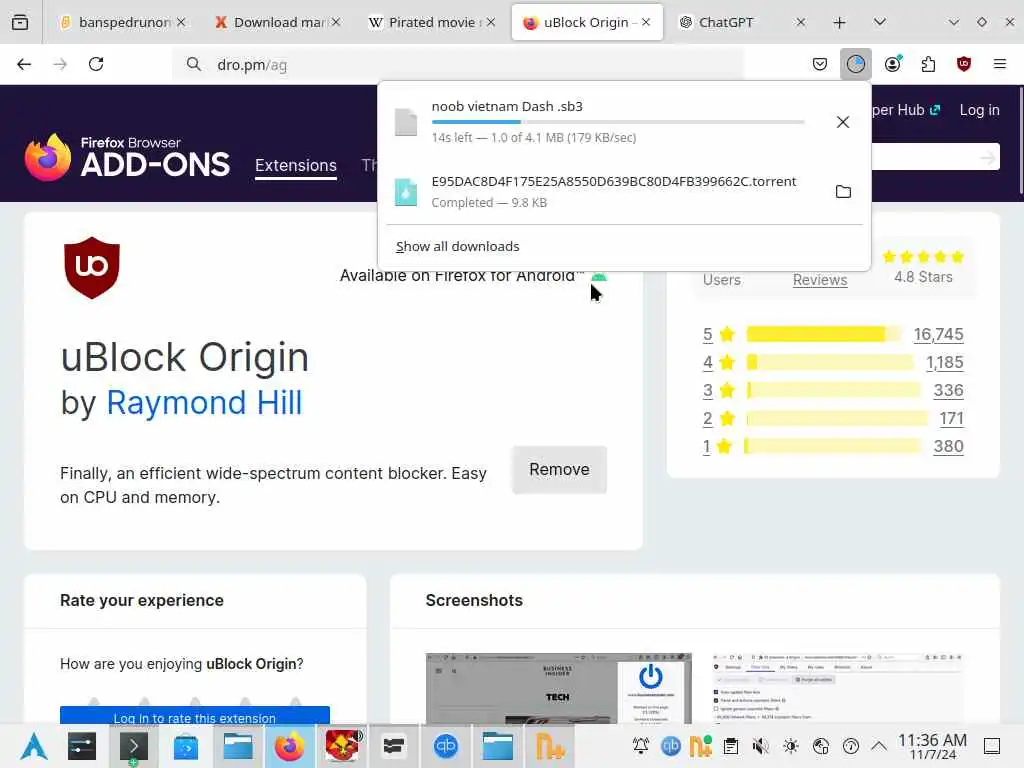Open the system settings taskbar icon
This screenshot has height=768, width=1024.
tap(82, 746)
